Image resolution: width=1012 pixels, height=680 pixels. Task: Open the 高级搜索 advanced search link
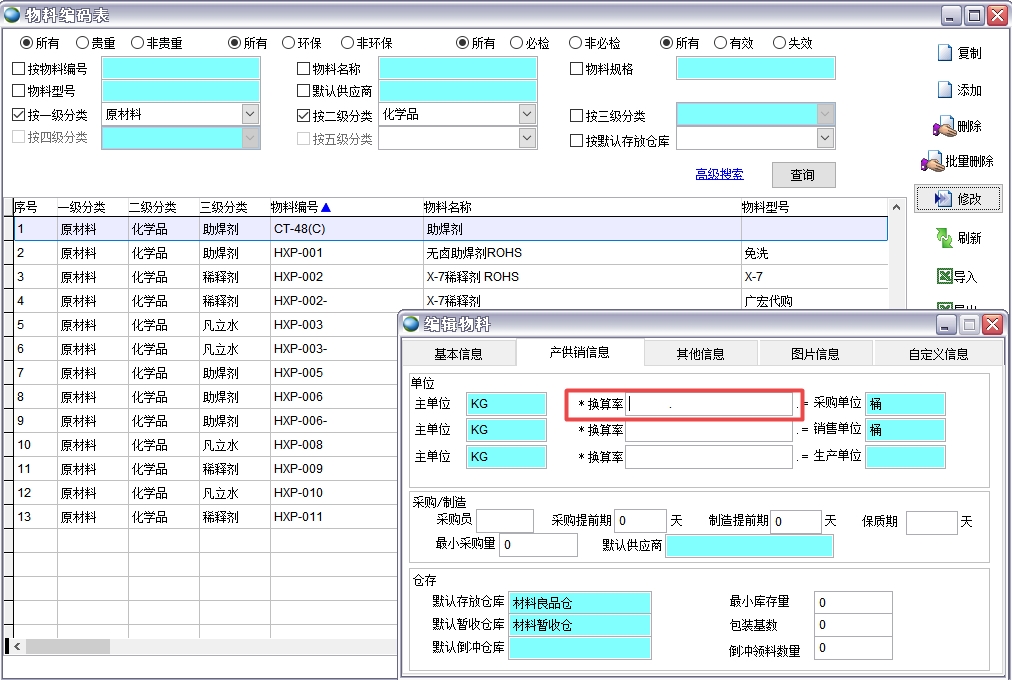pos(719,174)
